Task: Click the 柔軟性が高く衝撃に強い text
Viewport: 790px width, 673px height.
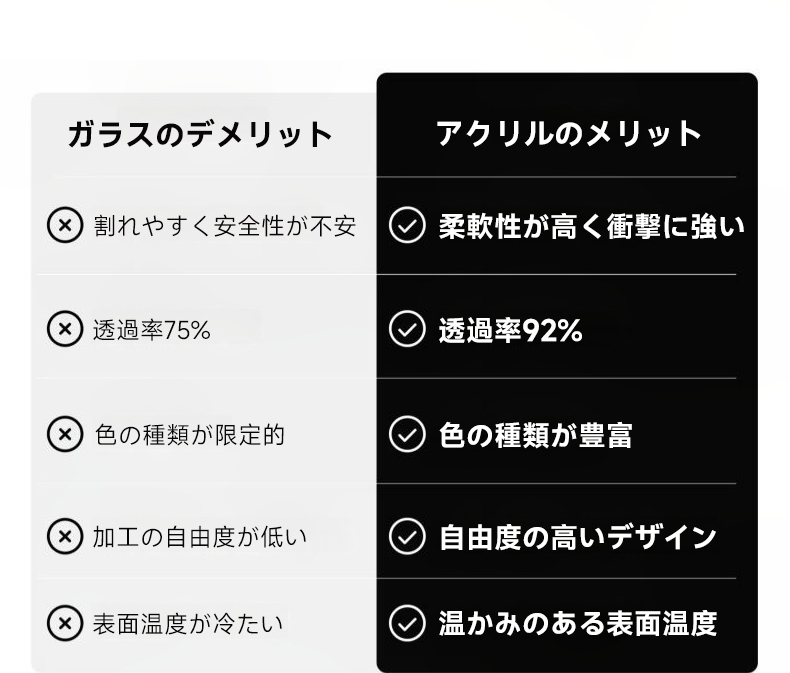Action: click(x=592, y=226)
